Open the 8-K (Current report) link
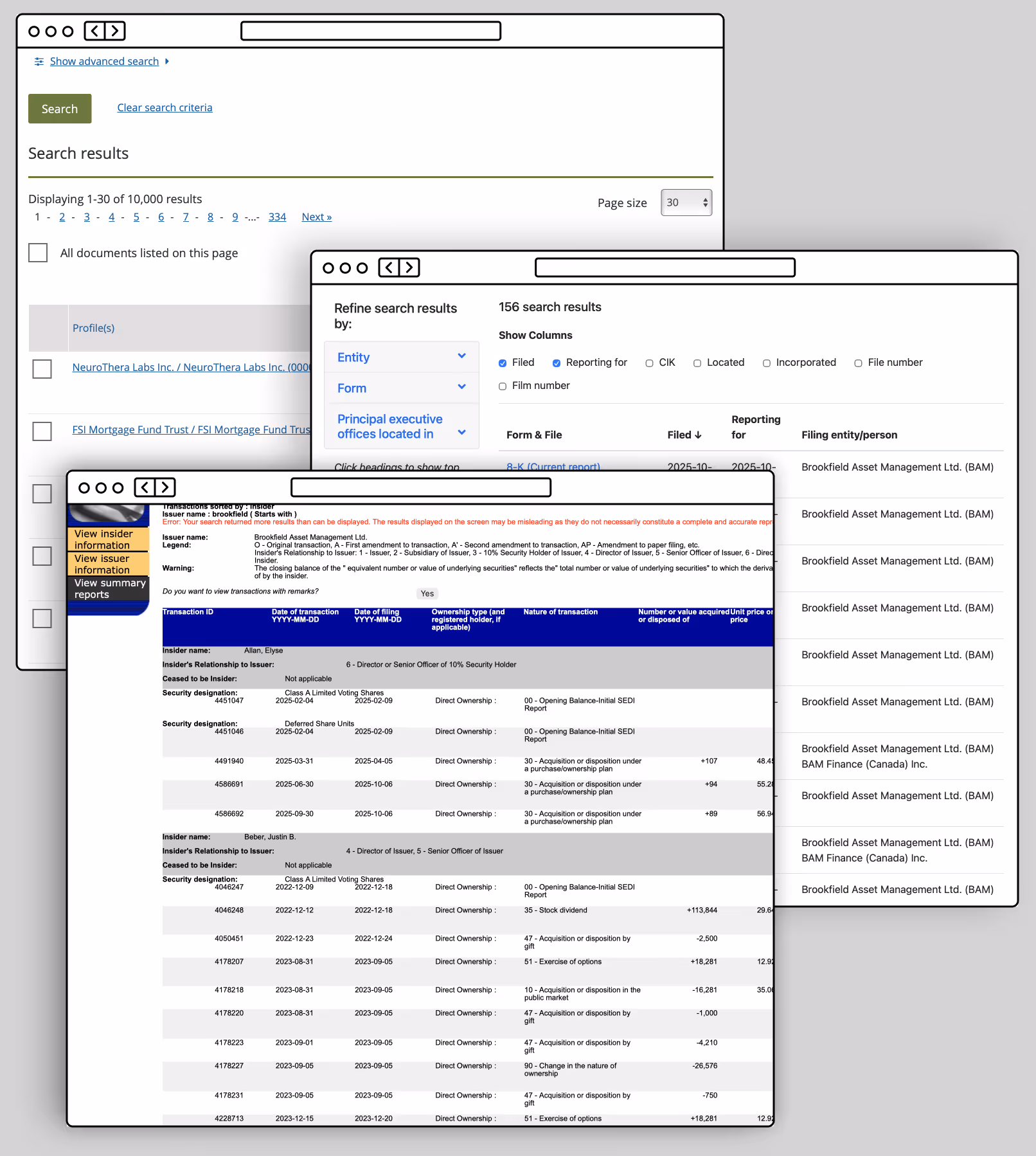1036x1156 pixels. coord(553,466)
